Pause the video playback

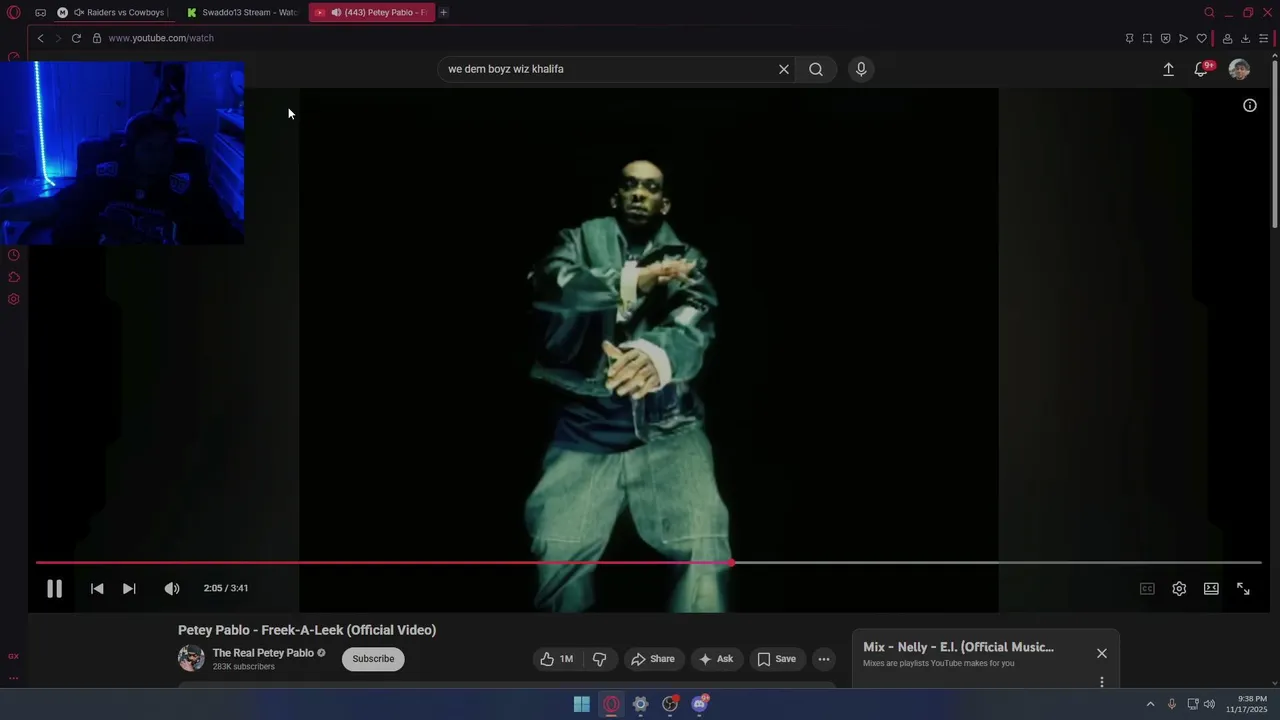coord(54,589)
